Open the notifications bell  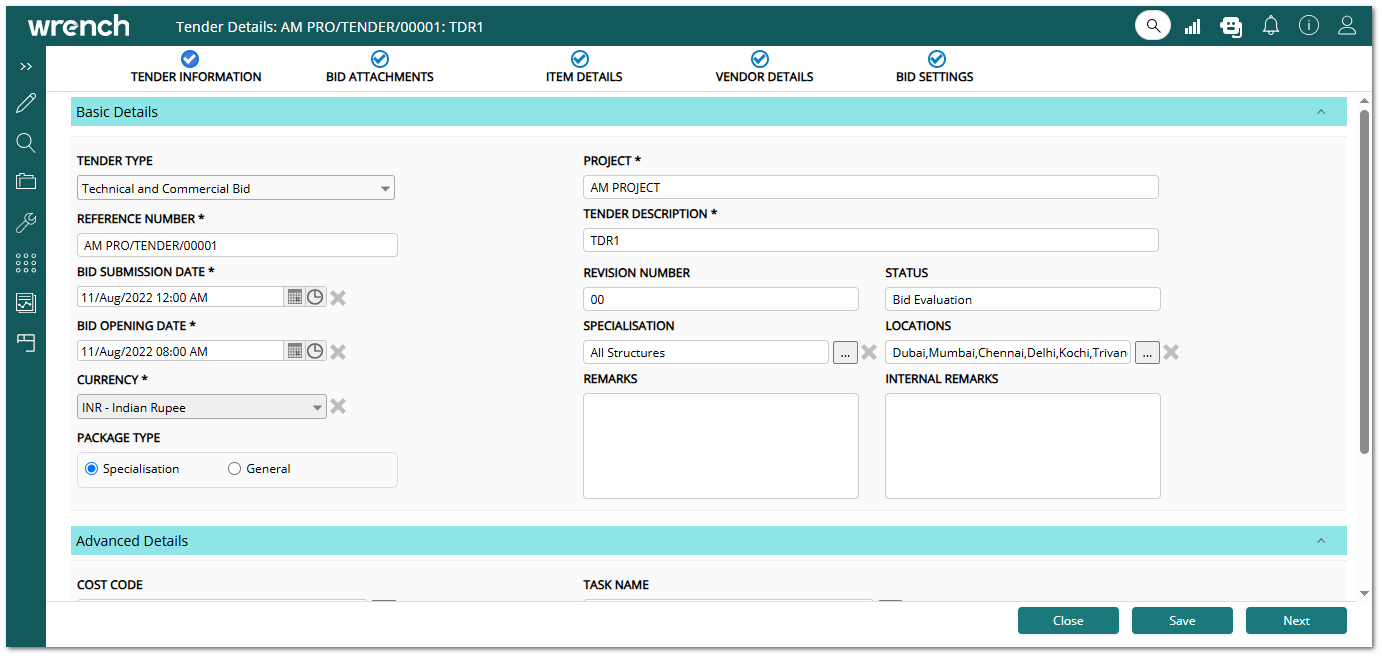(x=1271, y=26)
